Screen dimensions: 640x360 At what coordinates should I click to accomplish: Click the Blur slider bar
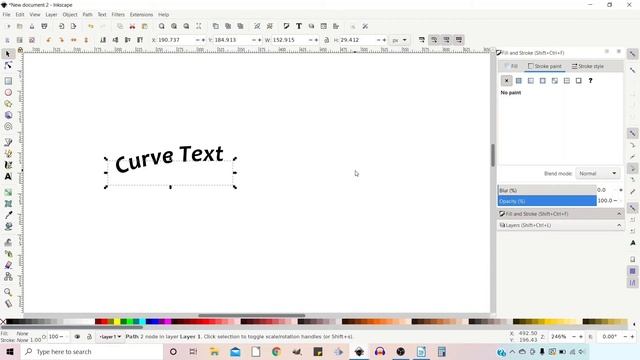point(547,190)
